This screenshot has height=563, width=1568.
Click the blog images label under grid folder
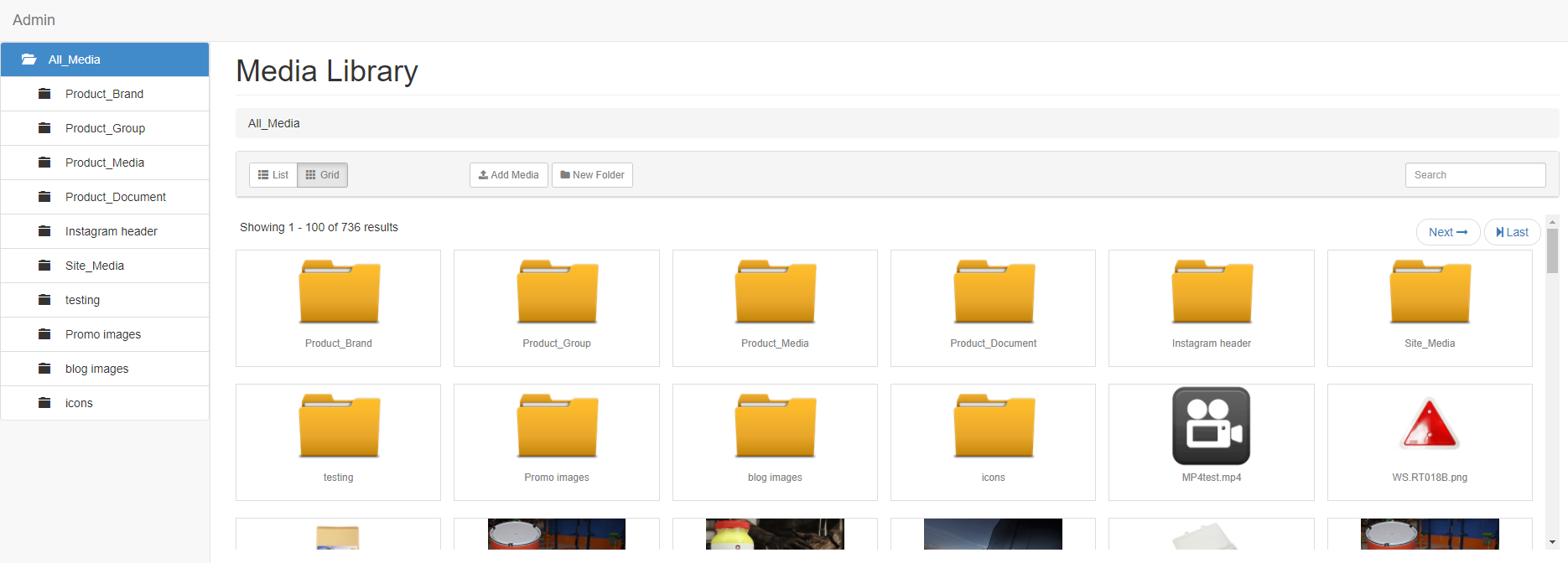(x=775, y=478)
